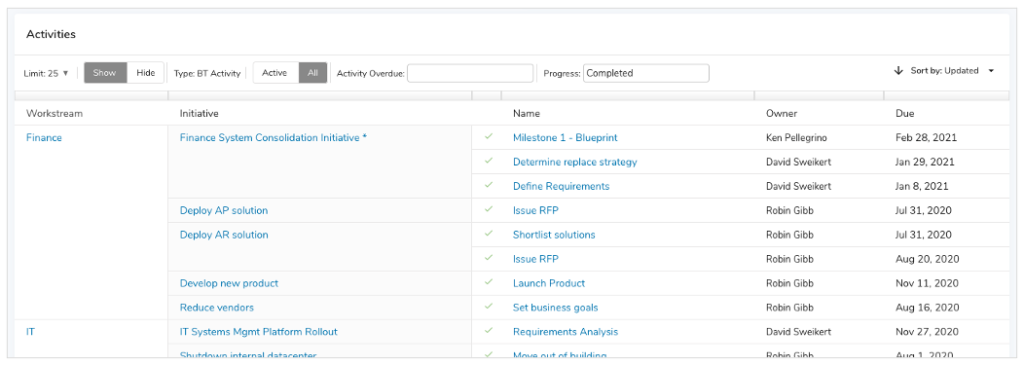The width and height of the screenshot is (1024, 365).
Task: Open the Set business goals activity
Action: coord(555,307)
